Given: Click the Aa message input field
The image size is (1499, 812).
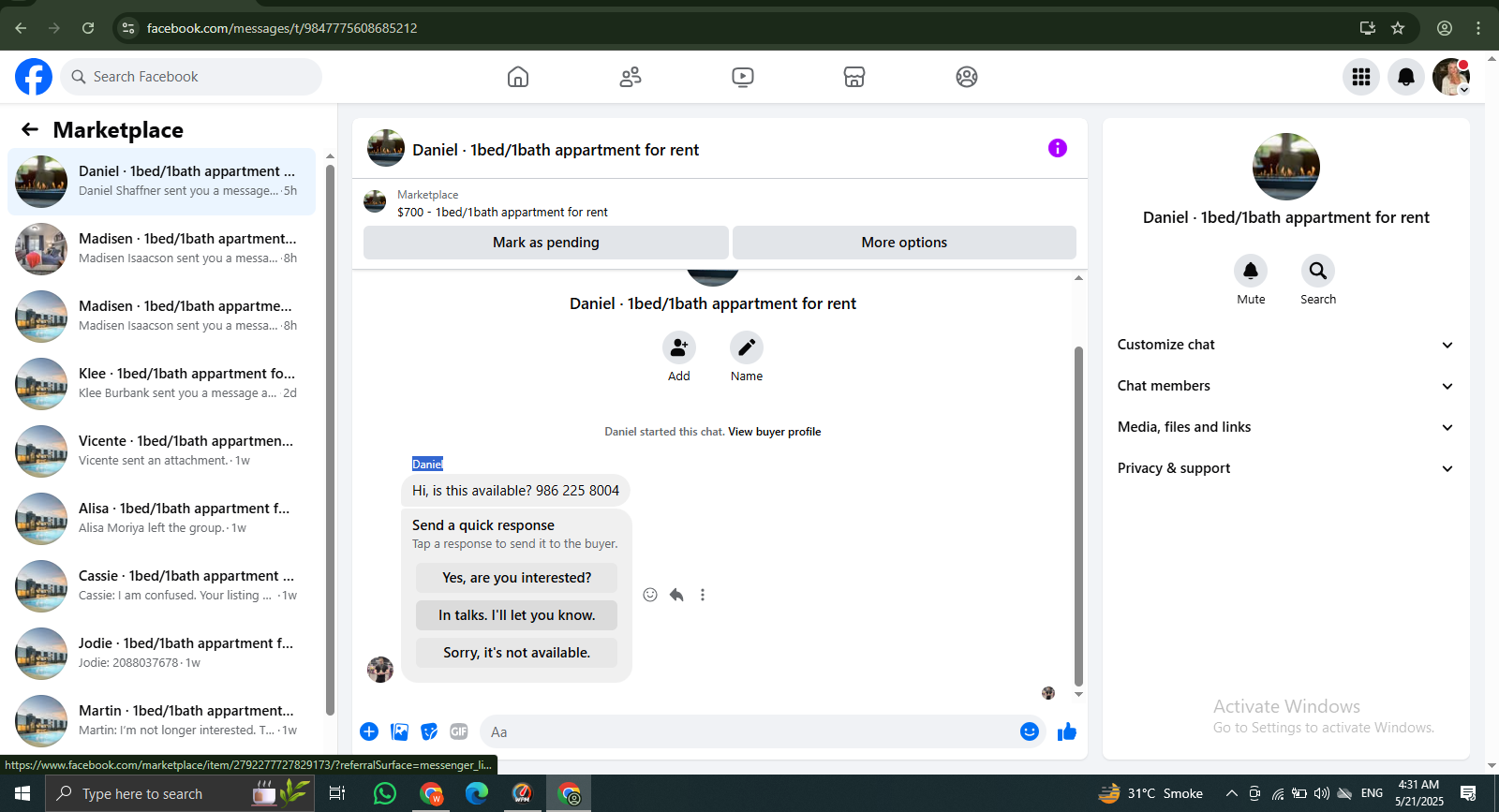Looking at the screenshot, I should pos(749,731).
